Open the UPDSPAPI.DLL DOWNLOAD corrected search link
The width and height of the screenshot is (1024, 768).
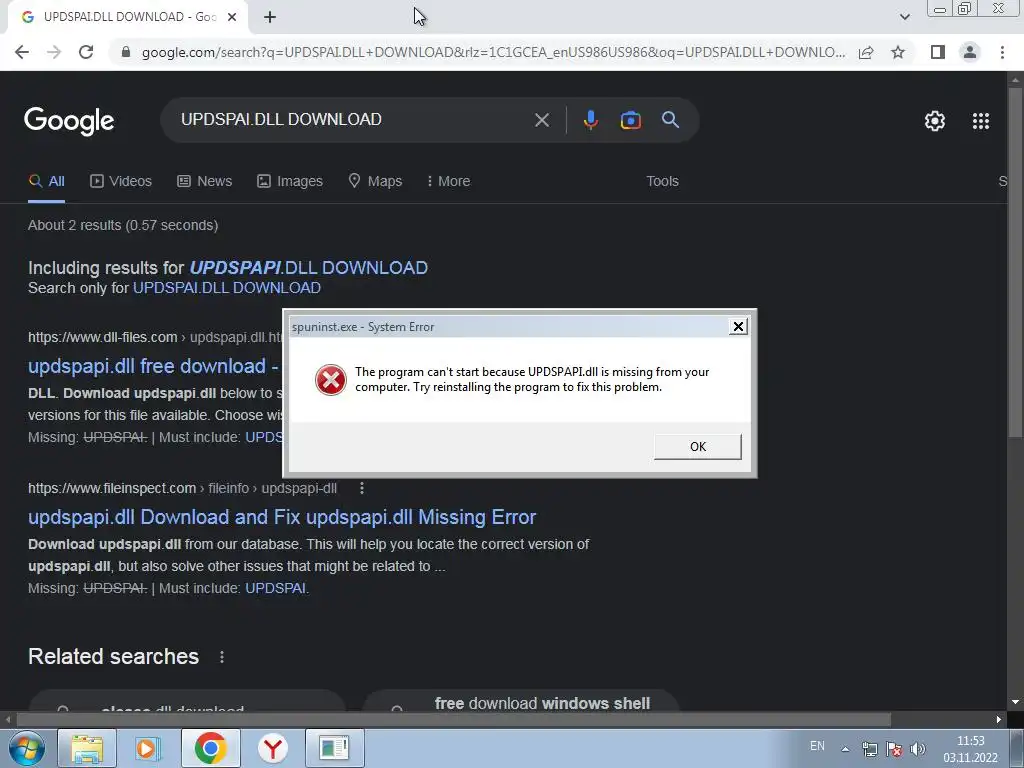tap(308, 268)
